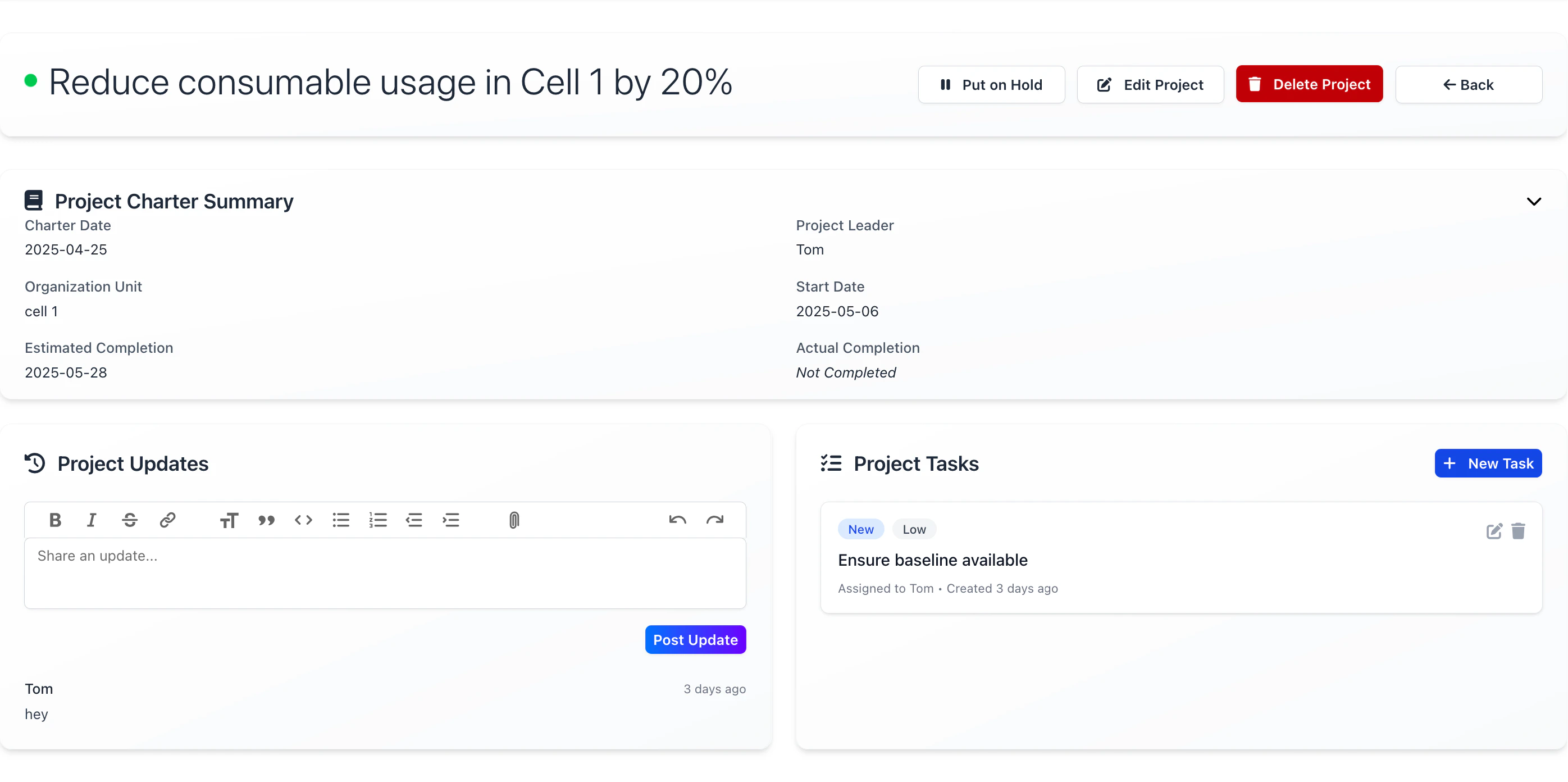Start a bulleted list in editor
1568x782 pixels.
coord(341,520)
